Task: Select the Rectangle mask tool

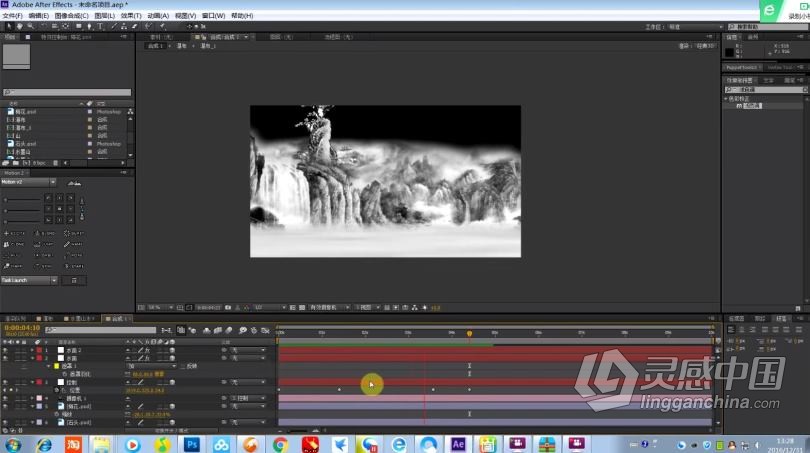Action: [x=79, y=26]
